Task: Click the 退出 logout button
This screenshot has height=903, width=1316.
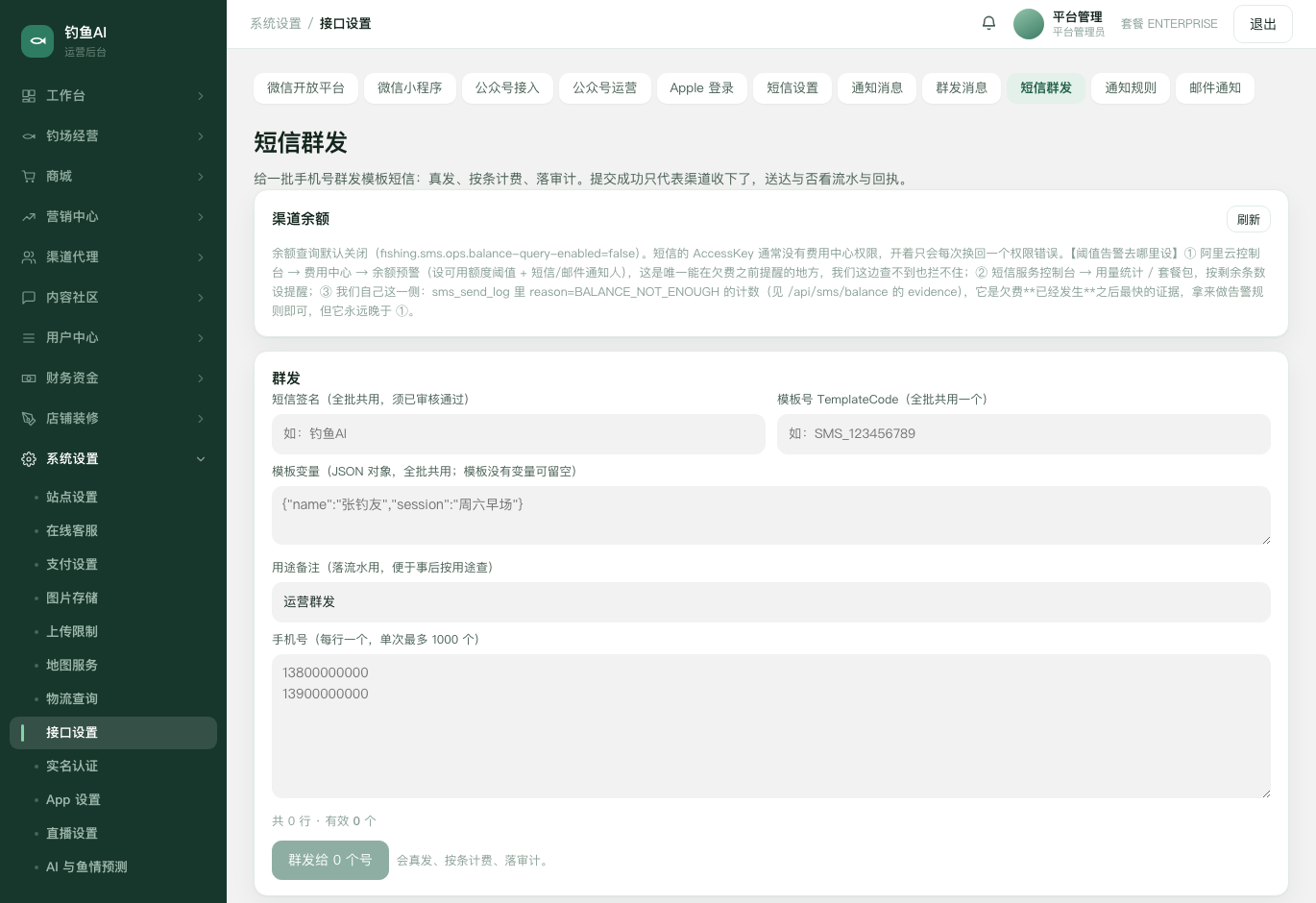Action: coord(1262,24)
